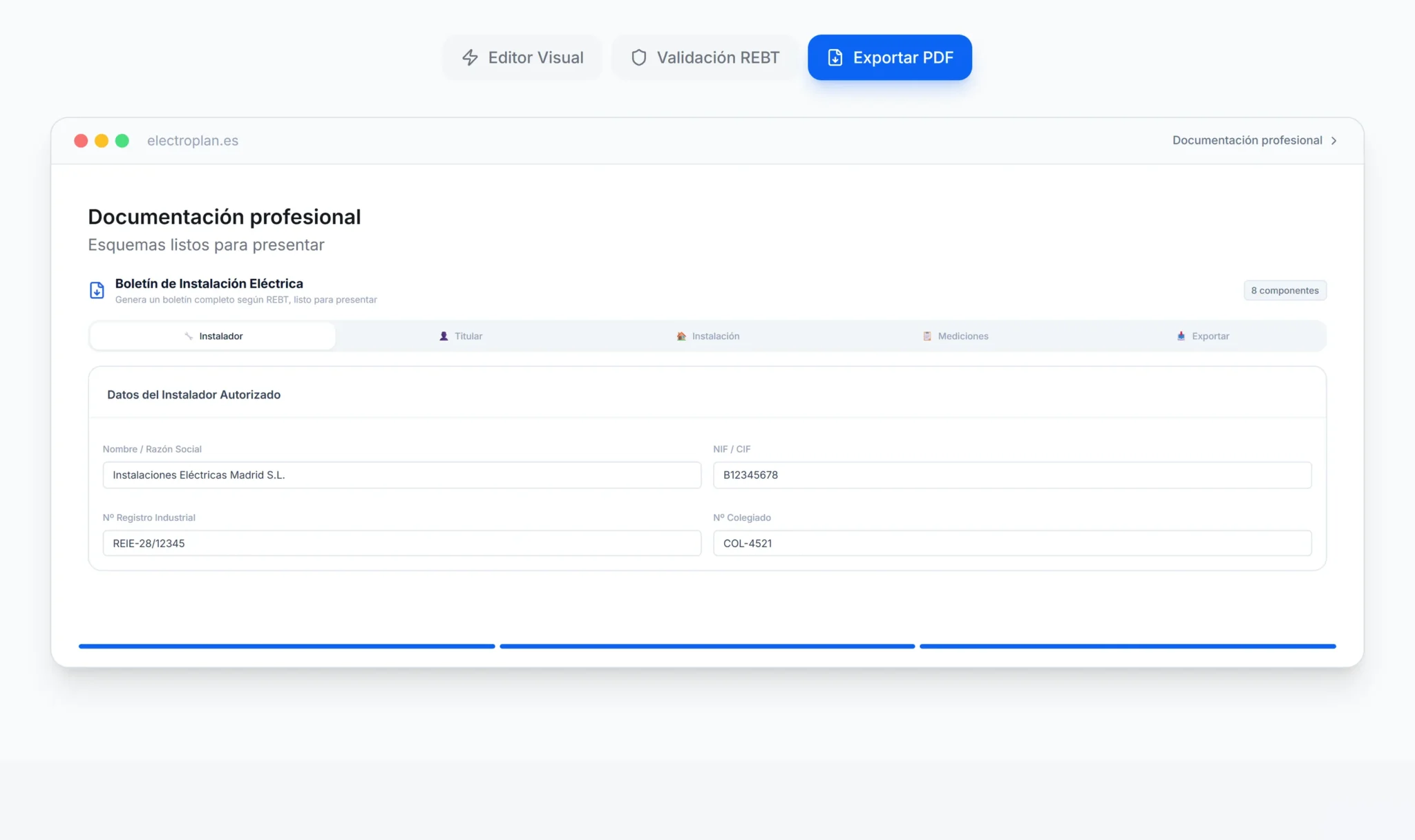This screenshot has height=840, width=1415.
Task: Click the large Documentación profesional page heading
Action: tap(225, 217)
